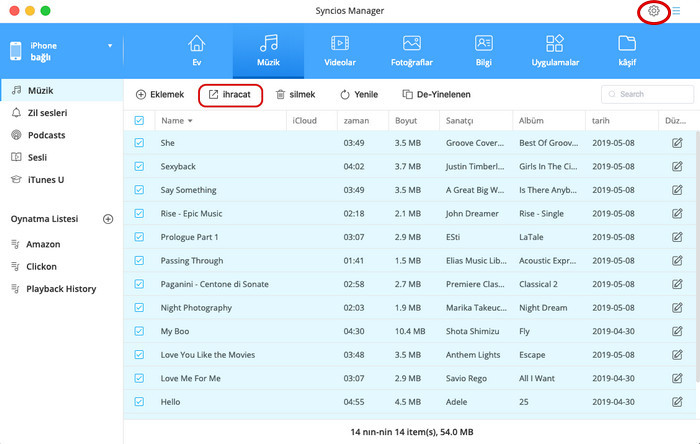Click the De-Yinelenen button
Viewport: 700px width, 444px height.
point(437,95)
